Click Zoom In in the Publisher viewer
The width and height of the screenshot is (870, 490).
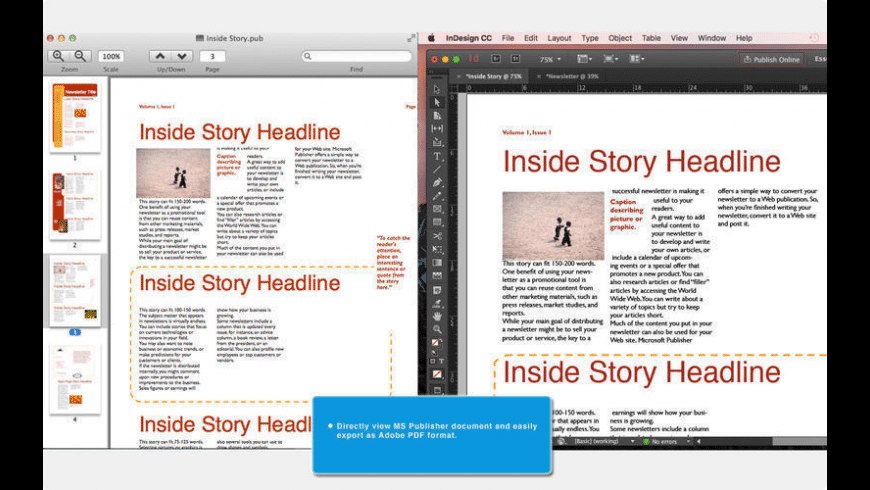click(58, 56)
